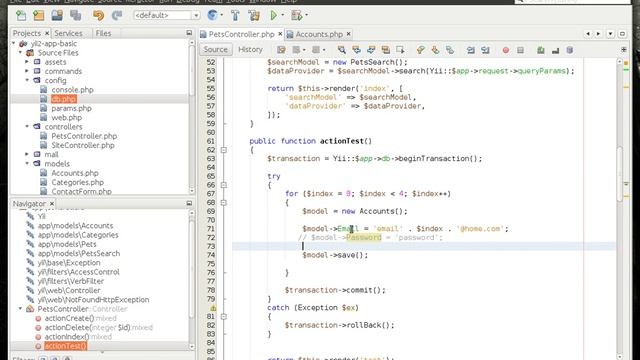Open PetsController.php editor tab
This screenshot has height=360, width=640.
pyautogui.click(x=241, y=34)
